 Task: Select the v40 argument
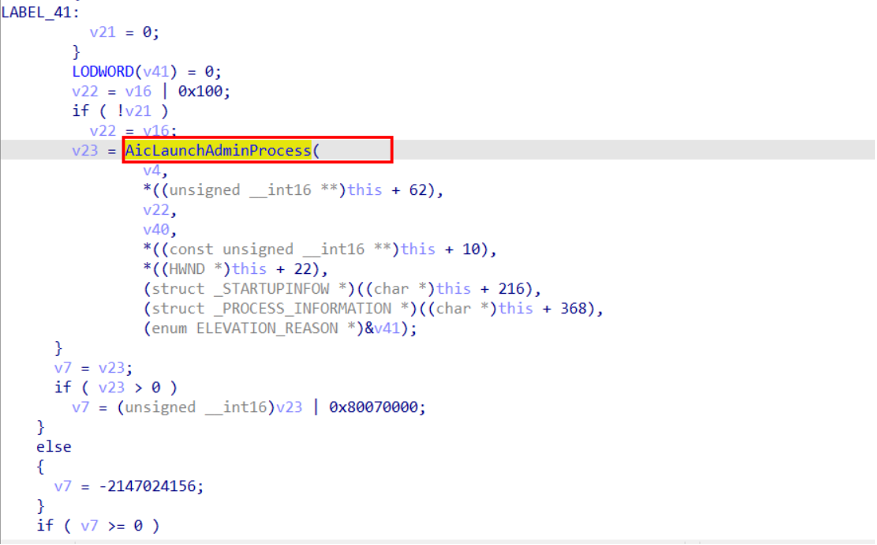[x=159, y=229]
